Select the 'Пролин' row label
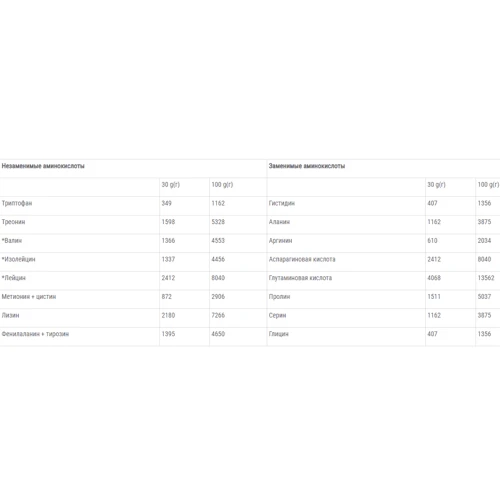 click(279, 297)
